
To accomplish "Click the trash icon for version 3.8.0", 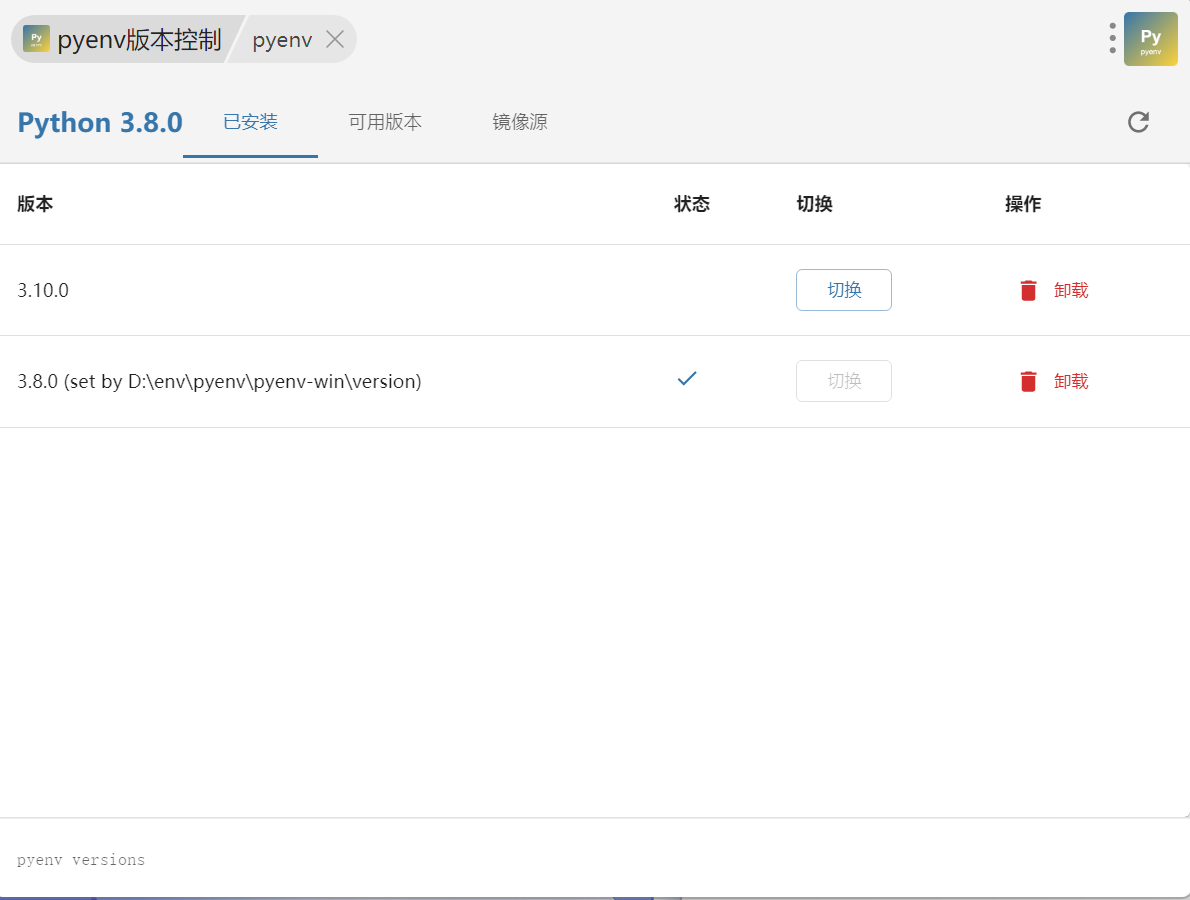I will click(x=1028, y=381).
